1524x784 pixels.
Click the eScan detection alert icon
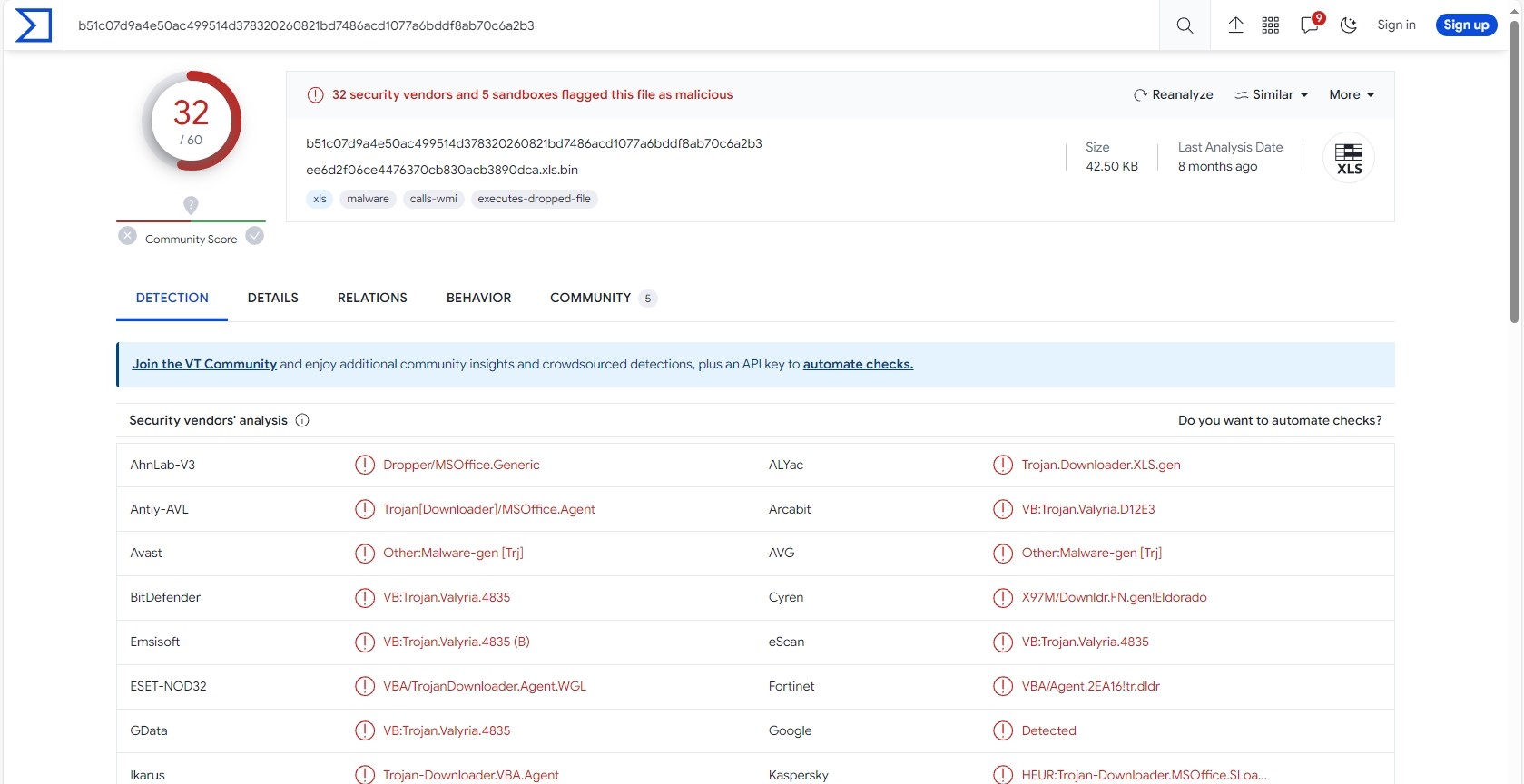[x=1003, y=642]
